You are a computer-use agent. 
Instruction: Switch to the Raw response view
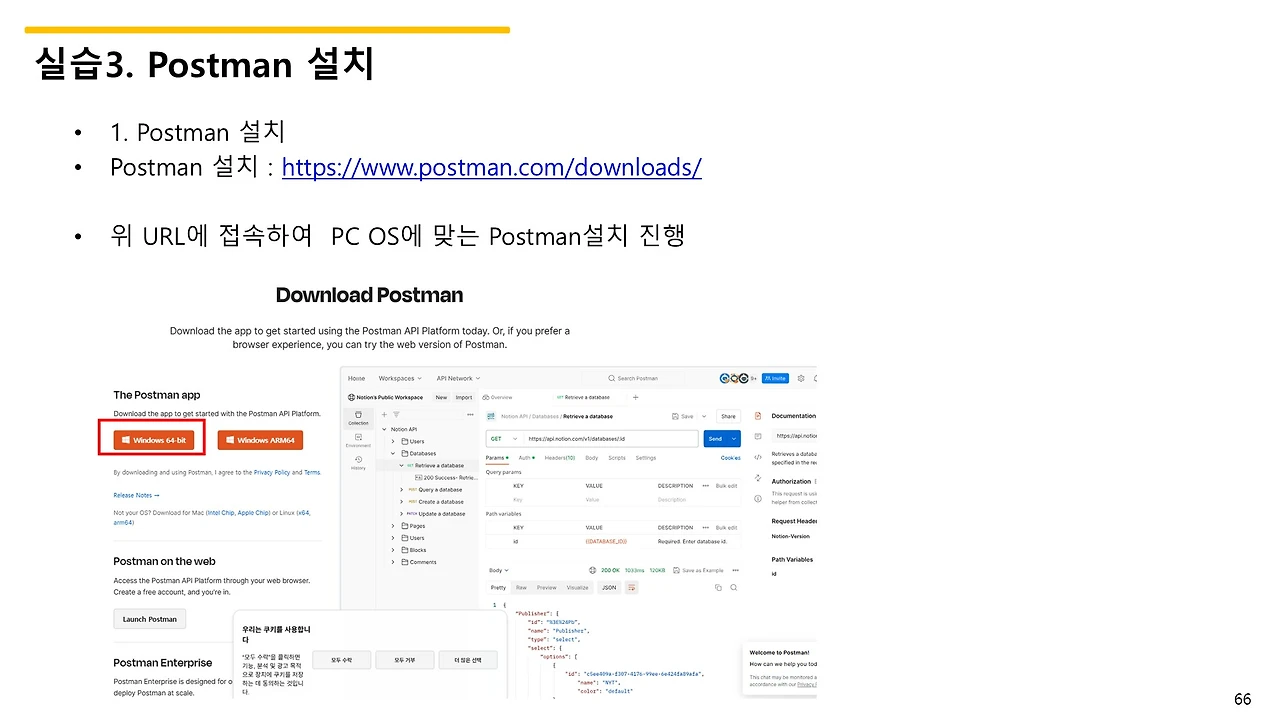(x=521, y=587)
